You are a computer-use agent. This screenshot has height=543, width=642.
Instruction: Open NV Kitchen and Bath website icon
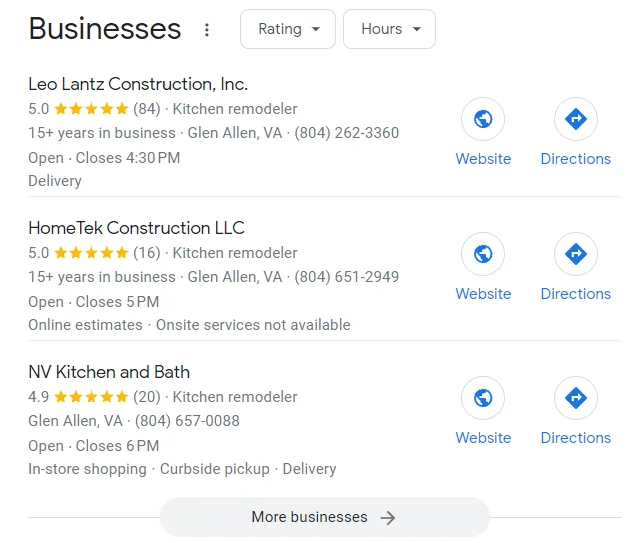coord(483,398)
